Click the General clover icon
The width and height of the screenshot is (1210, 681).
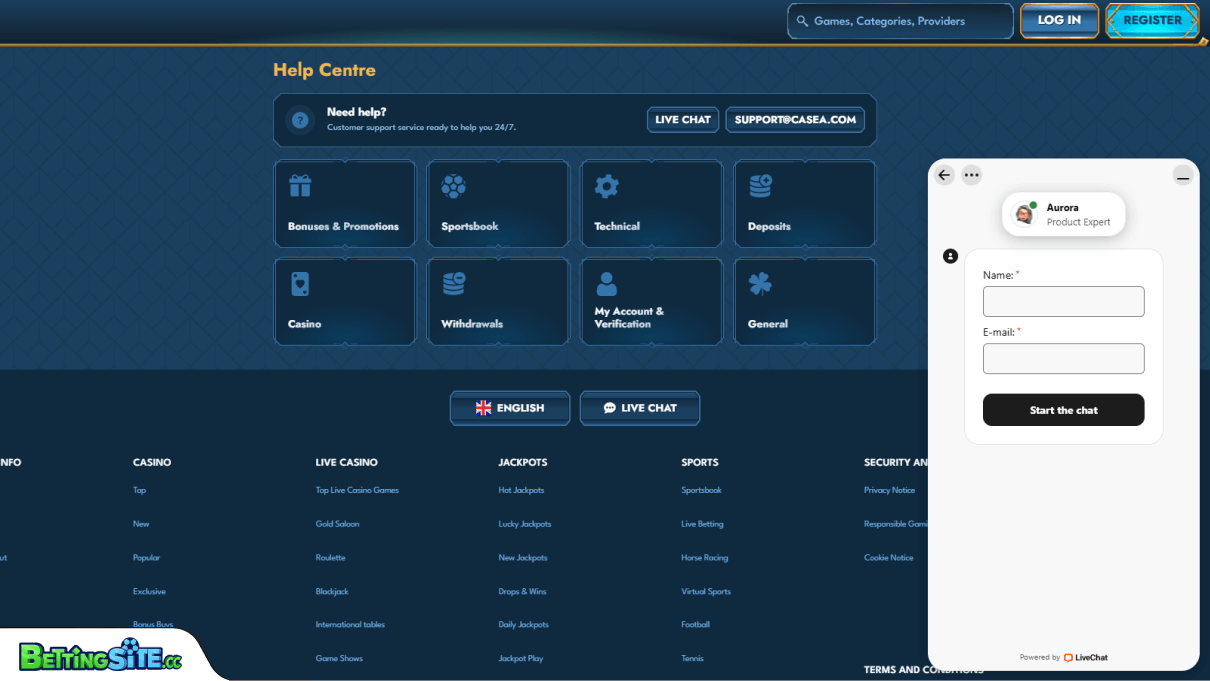[x=760, y=284]
